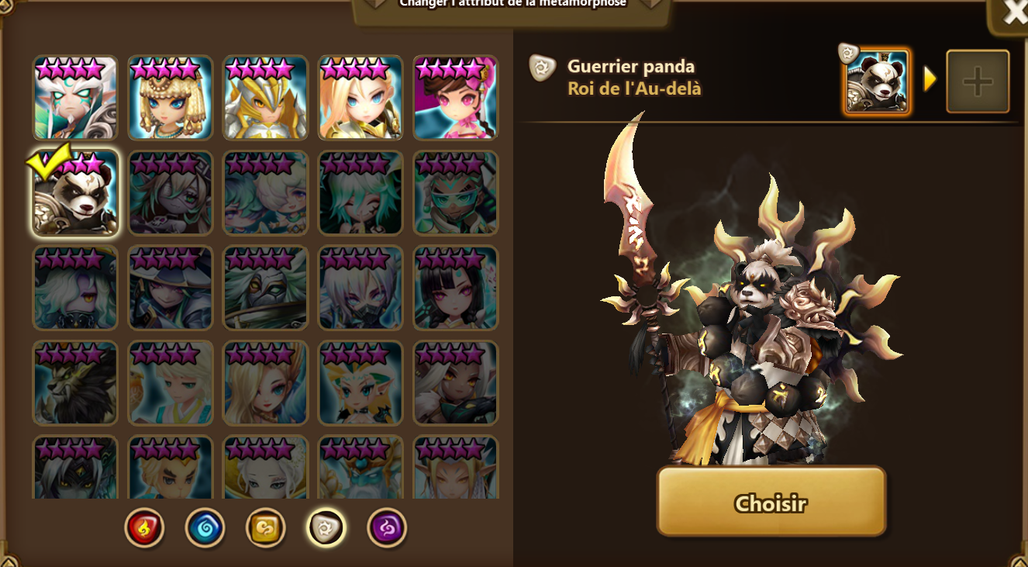
Task: Select the blonde blue-eyed girl top row thumbnail
Action: coord(361,98)
